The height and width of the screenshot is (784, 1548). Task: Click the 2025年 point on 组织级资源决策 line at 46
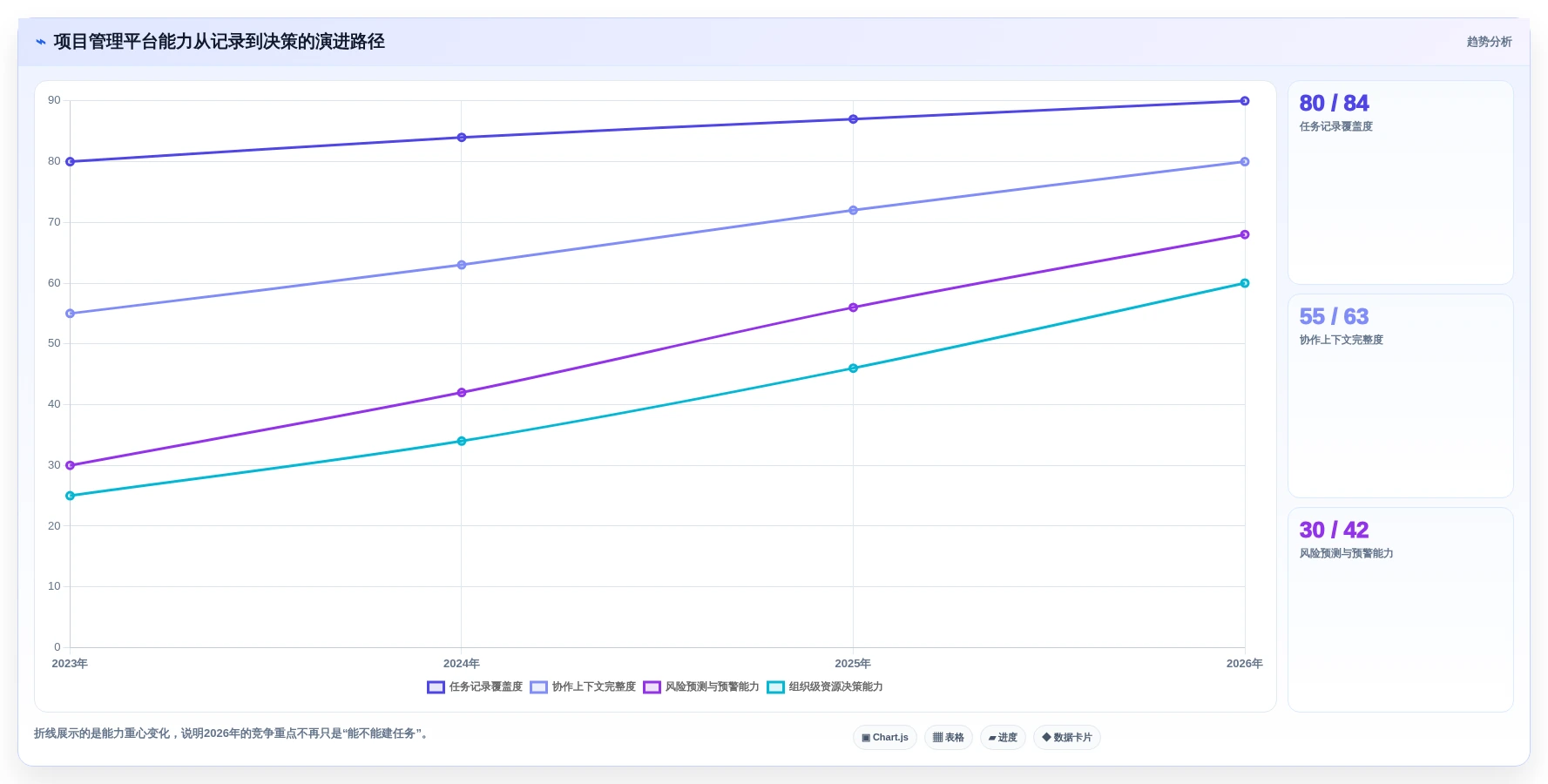[853, 368]
